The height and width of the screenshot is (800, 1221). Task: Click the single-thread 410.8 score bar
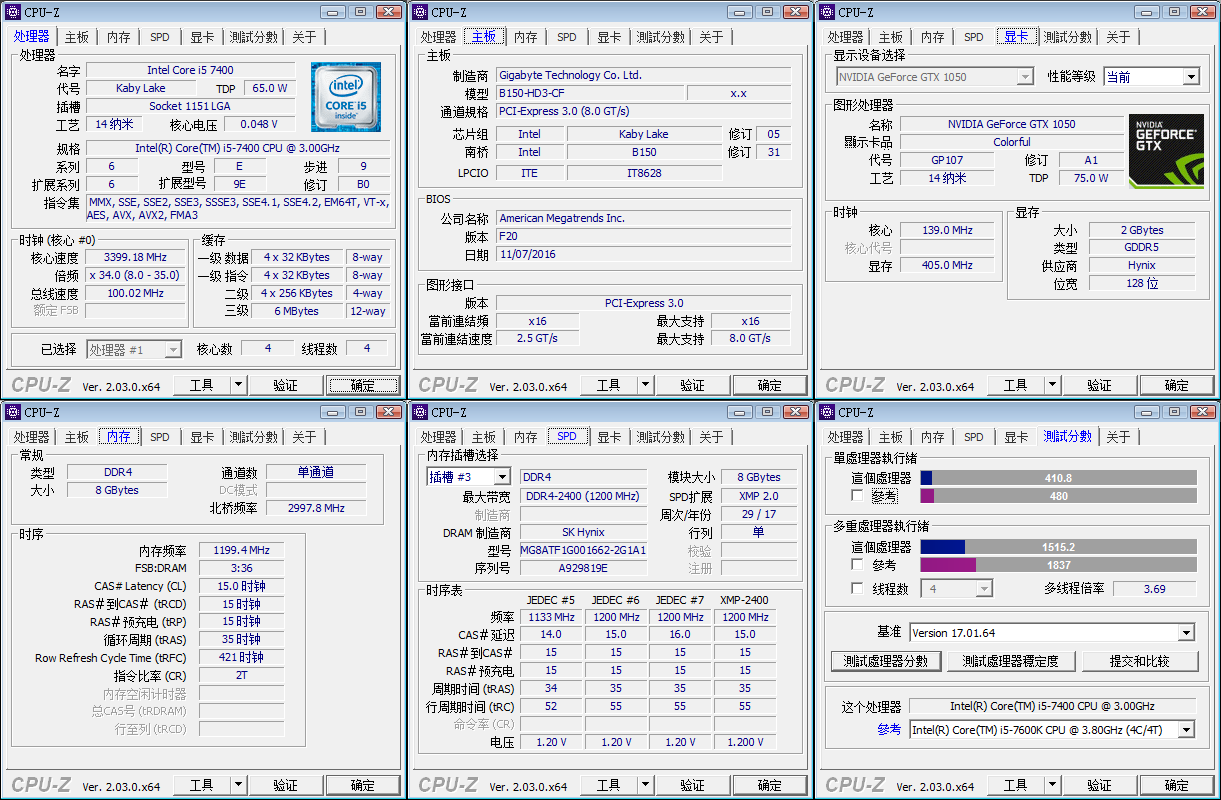point(1058,478)
